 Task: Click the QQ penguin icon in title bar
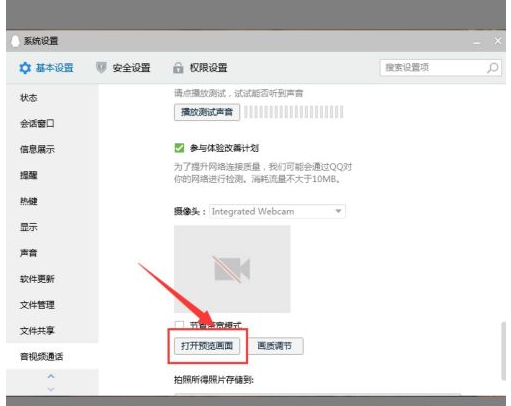15,41
